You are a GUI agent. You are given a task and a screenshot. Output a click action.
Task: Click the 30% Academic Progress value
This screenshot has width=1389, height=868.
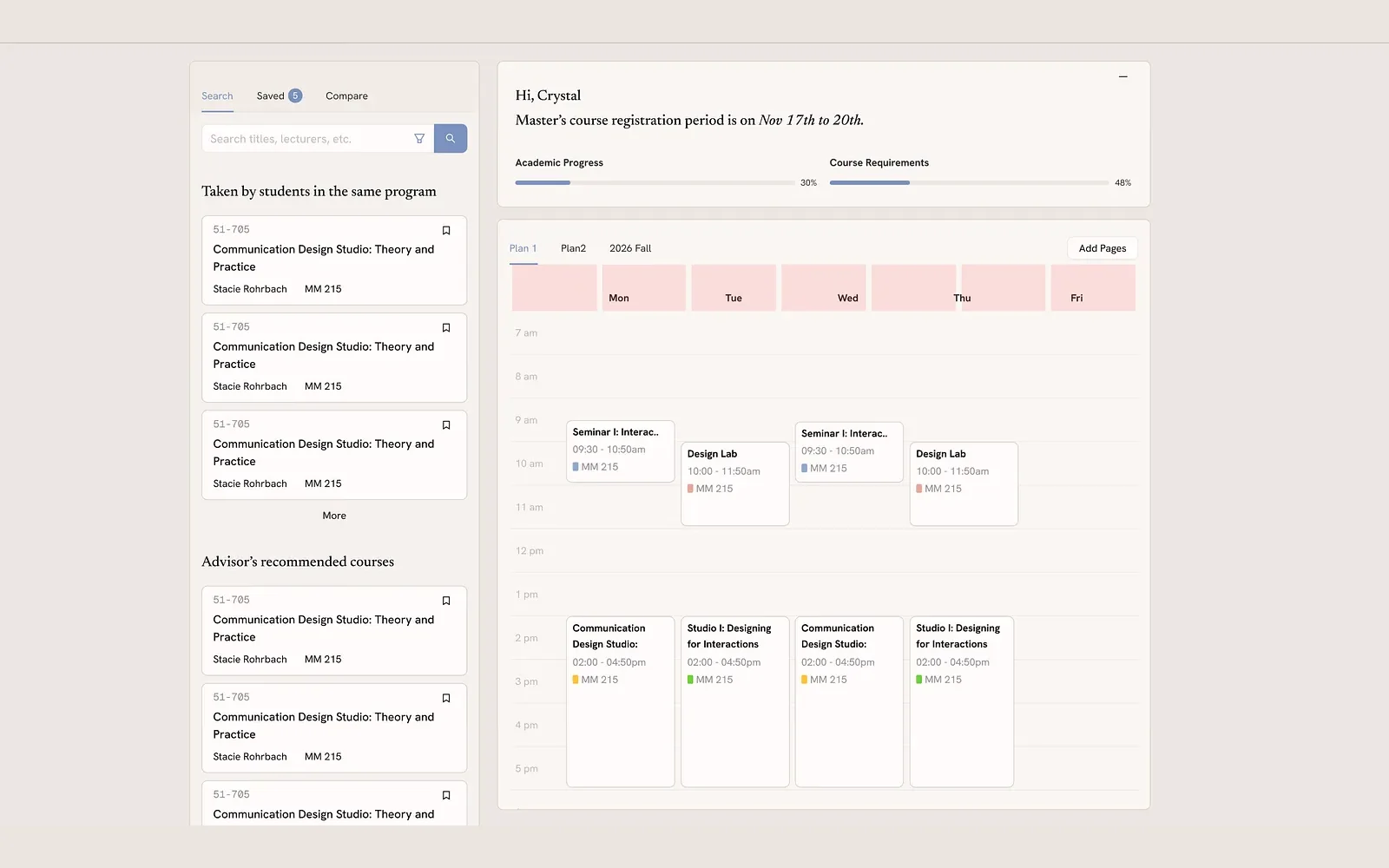coord(808,183)
